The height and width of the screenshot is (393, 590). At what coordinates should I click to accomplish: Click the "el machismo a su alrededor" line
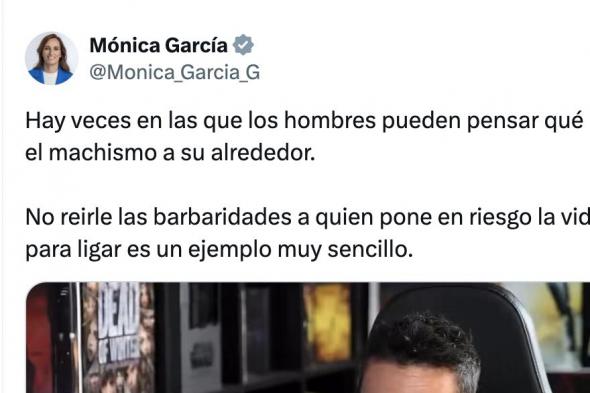170,153
